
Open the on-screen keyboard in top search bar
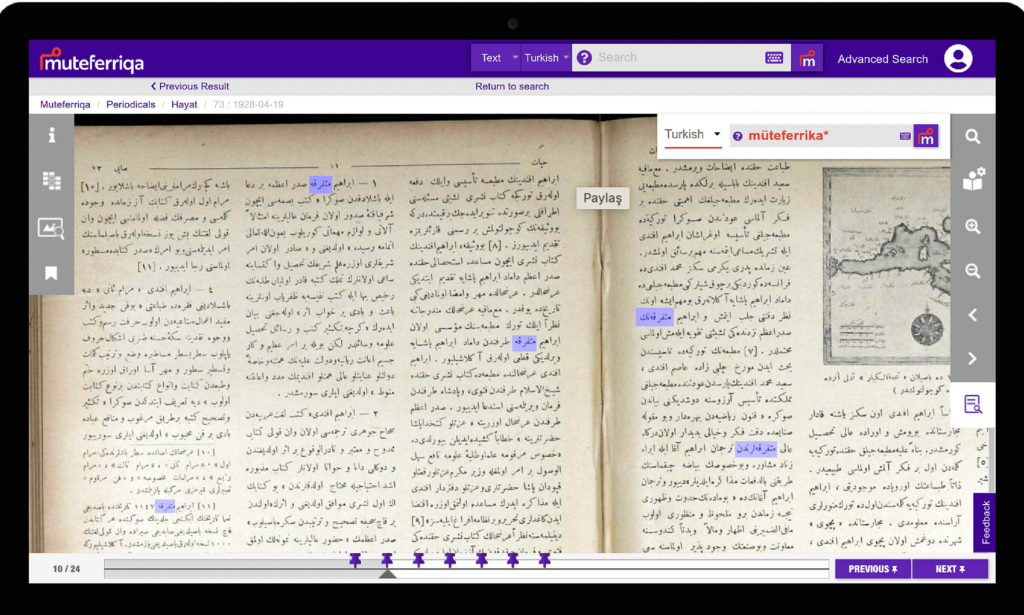(x=774, y=58)
